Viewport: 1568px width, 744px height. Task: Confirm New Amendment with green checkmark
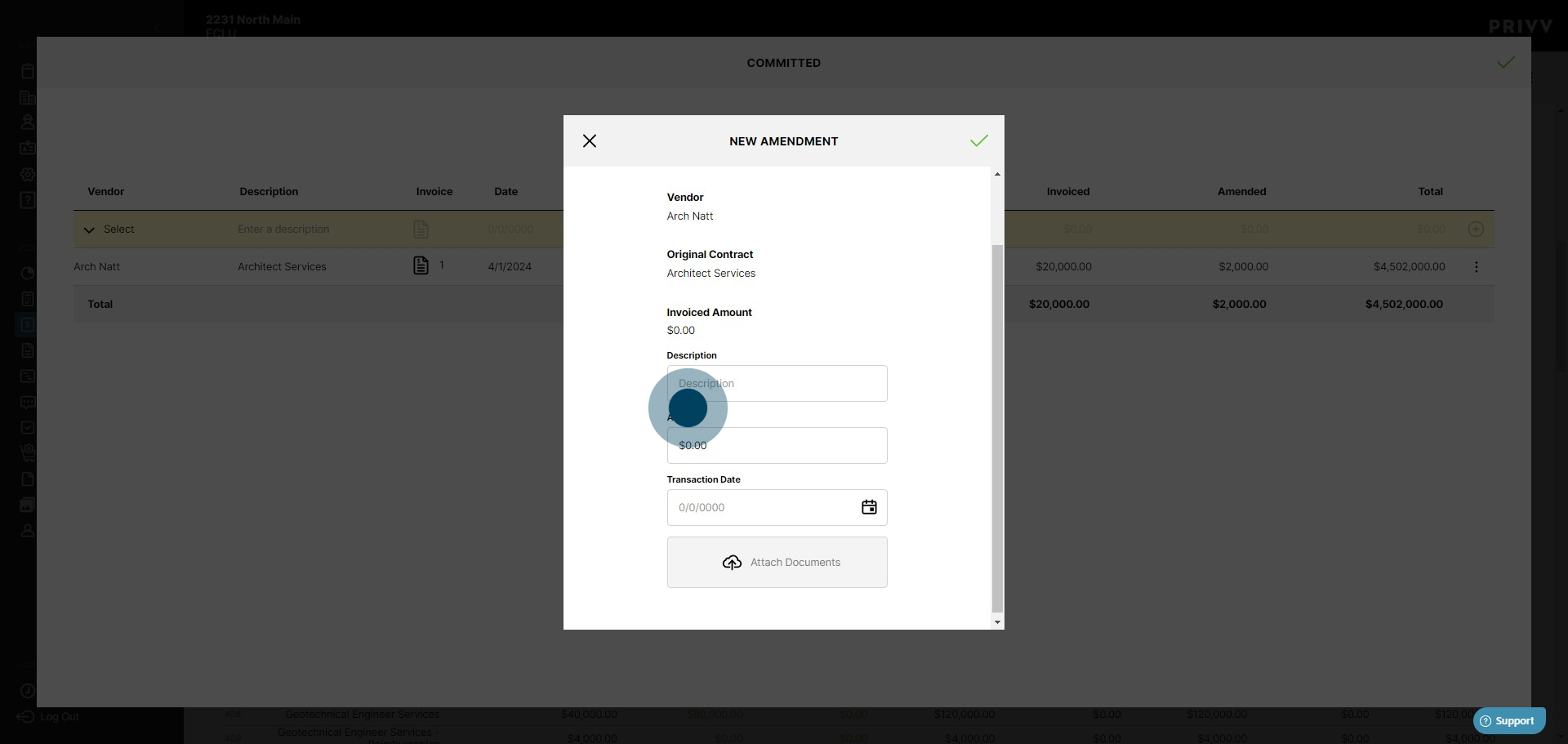(x=979, y=140)
